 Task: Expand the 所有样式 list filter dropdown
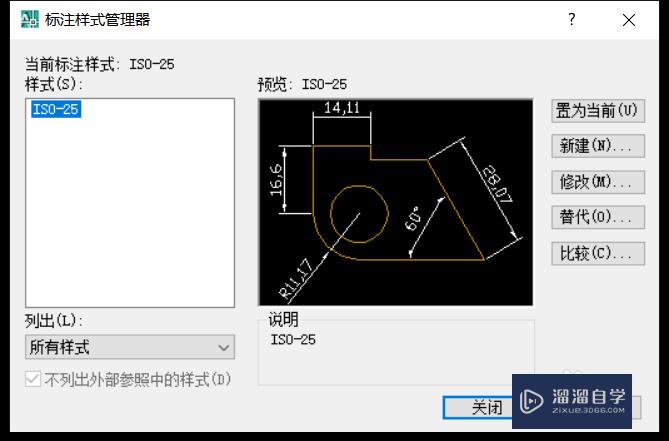130,347
